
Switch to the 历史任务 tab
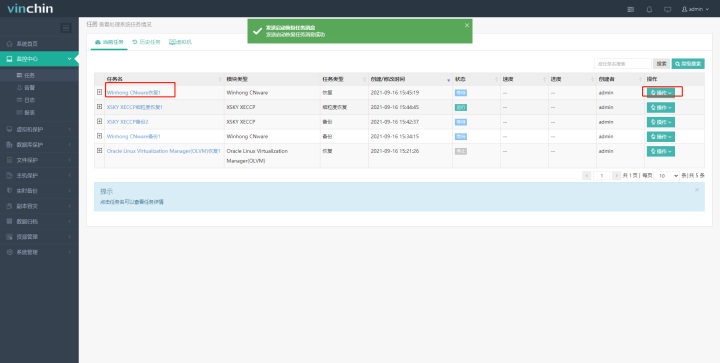(x=146, y=42)
